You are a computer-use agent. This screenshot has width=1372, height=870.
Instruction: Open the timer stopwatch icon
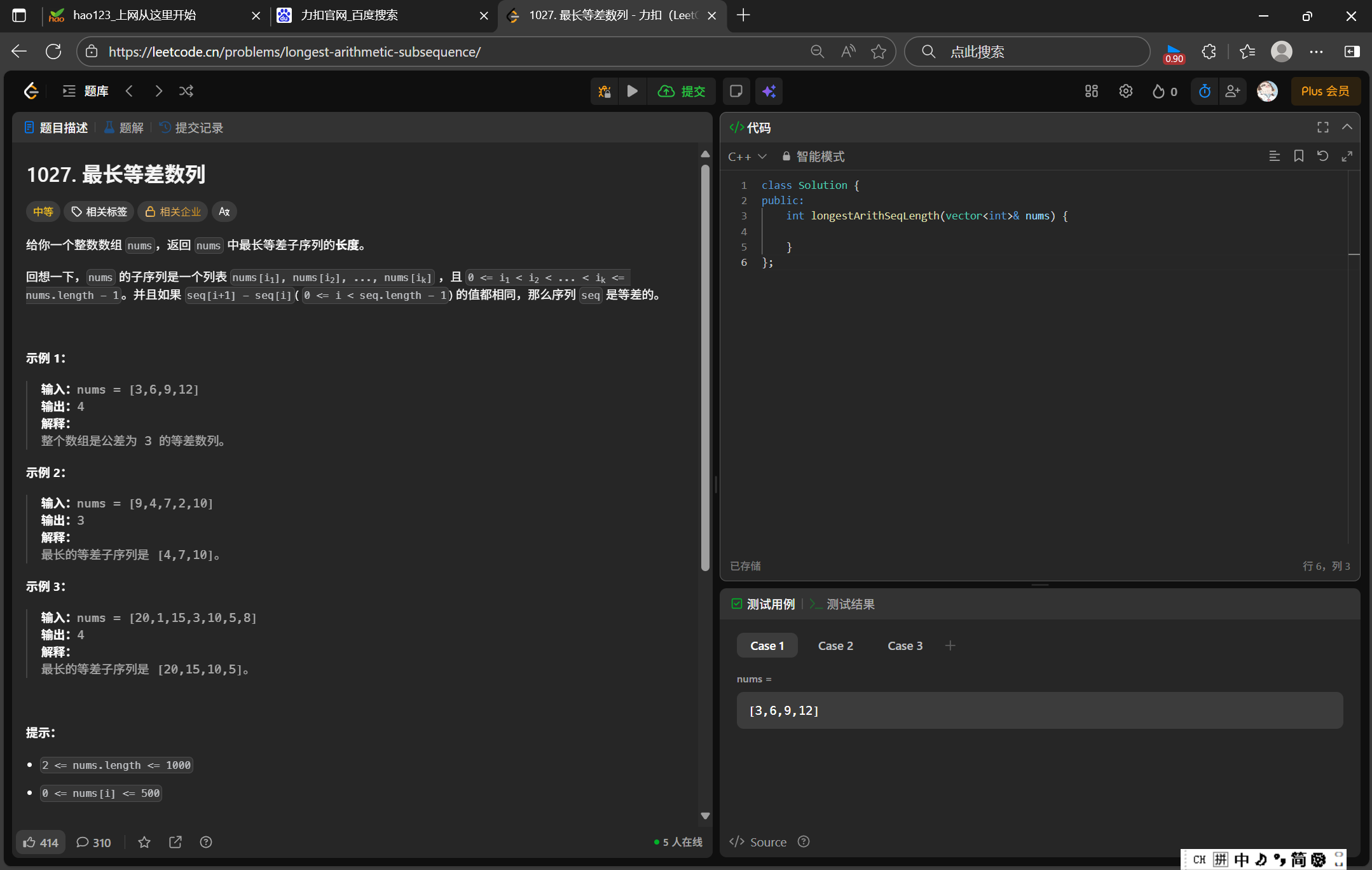tap(1204, 91)
